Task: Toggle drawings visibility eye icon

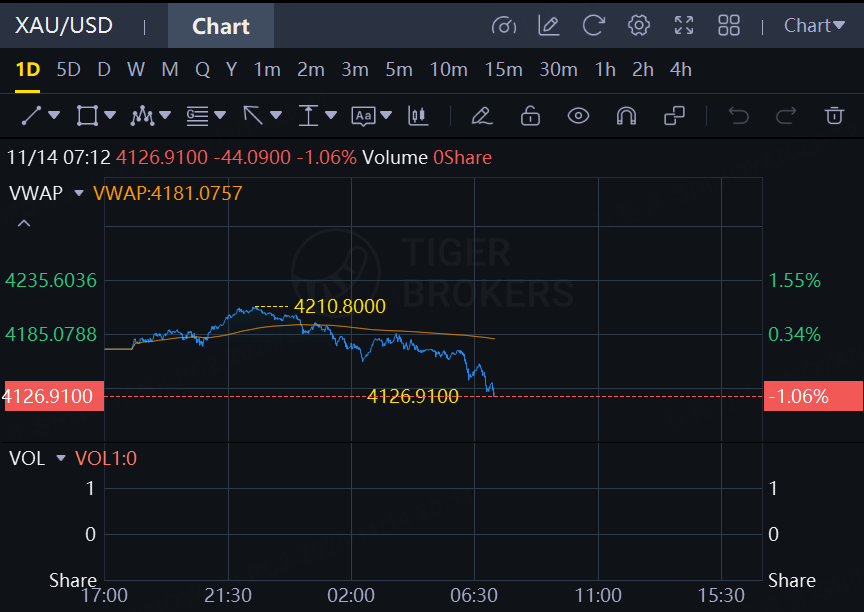Action: (578, 116)
